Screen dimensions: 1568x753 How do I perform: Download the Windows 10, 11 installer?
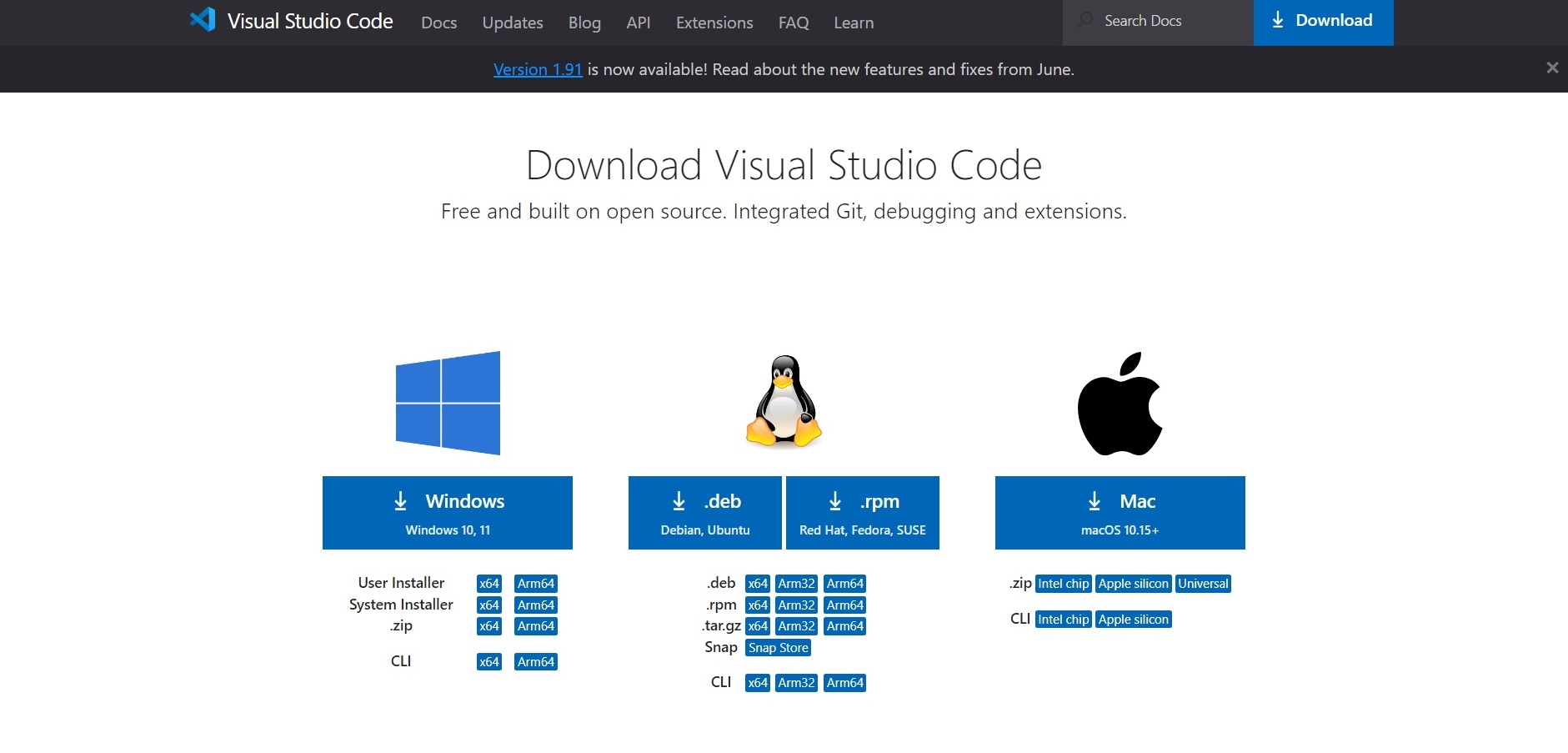[x=448, y=513]
